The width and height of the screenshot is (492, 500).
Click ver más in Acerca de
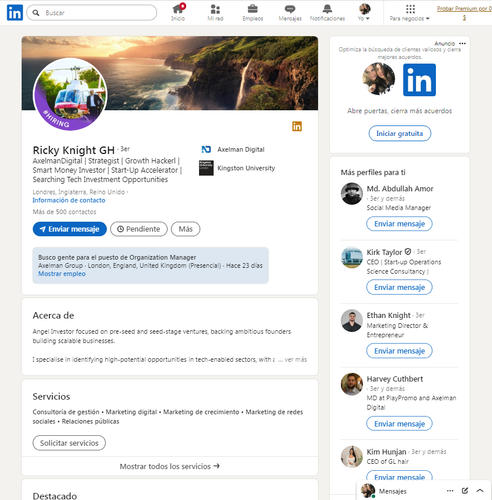(295, 359)
